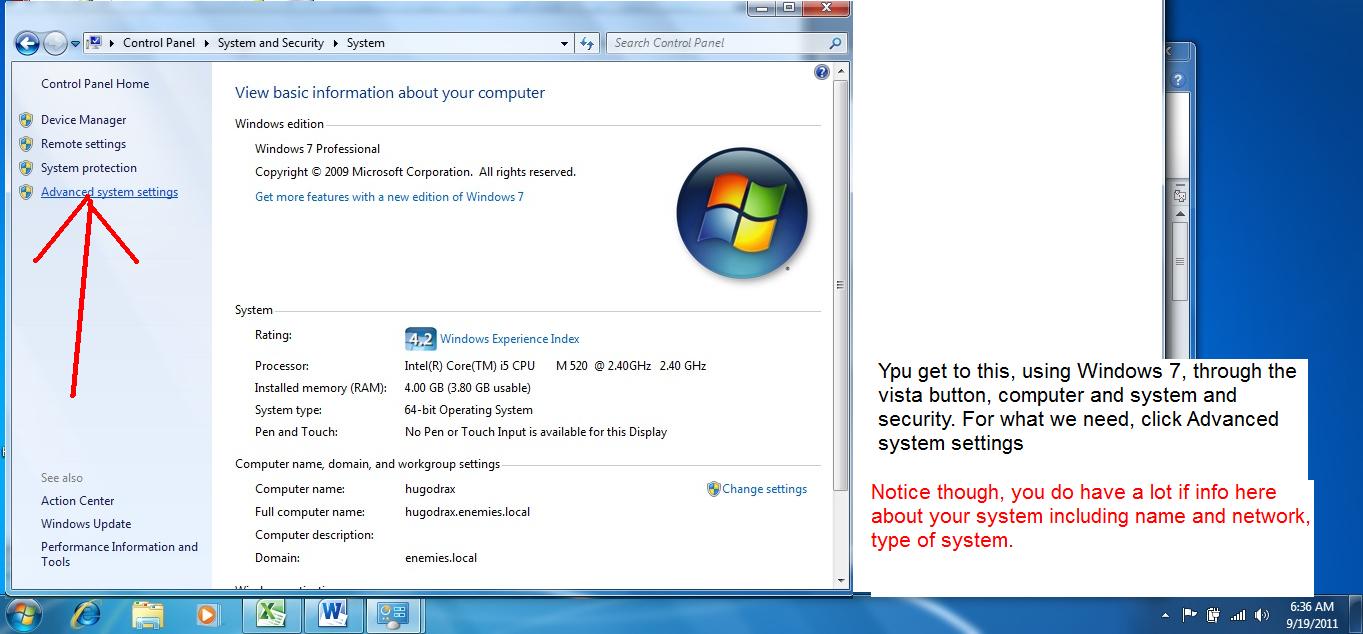
Task: Go to Control Panel Home
Action: 95,84
